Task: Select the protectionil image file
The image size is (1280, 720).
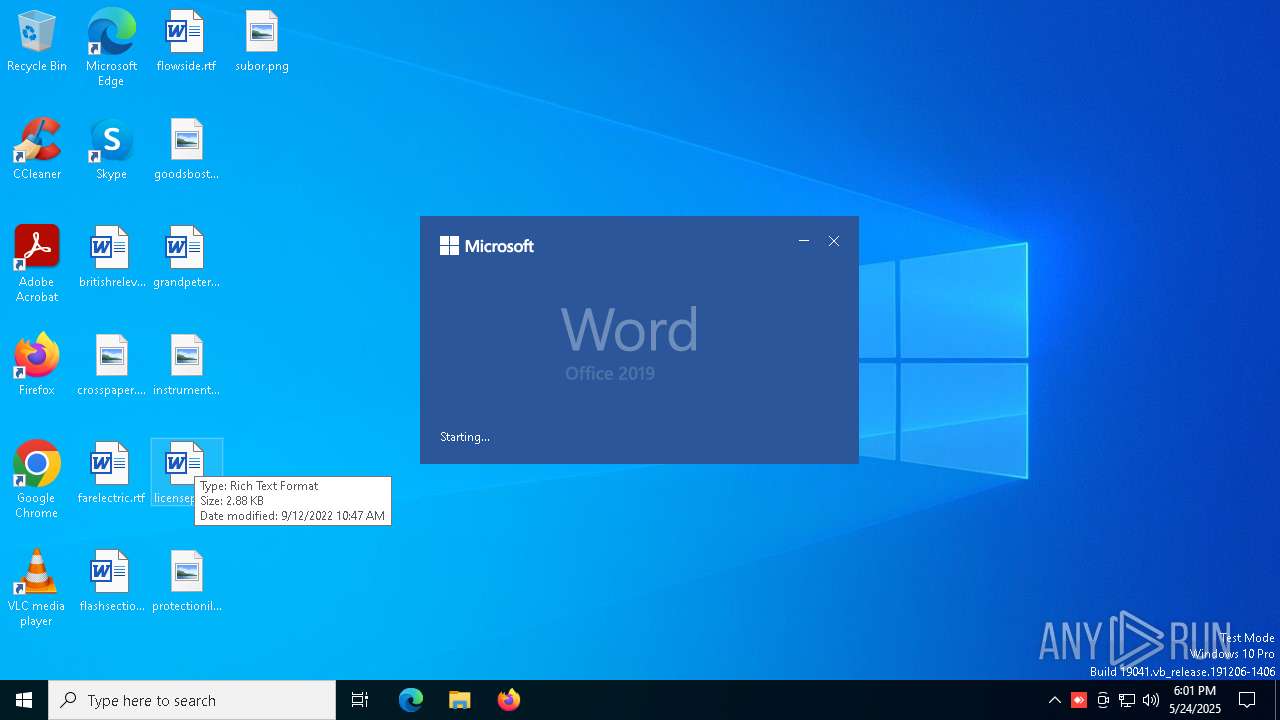Action: 186,581
